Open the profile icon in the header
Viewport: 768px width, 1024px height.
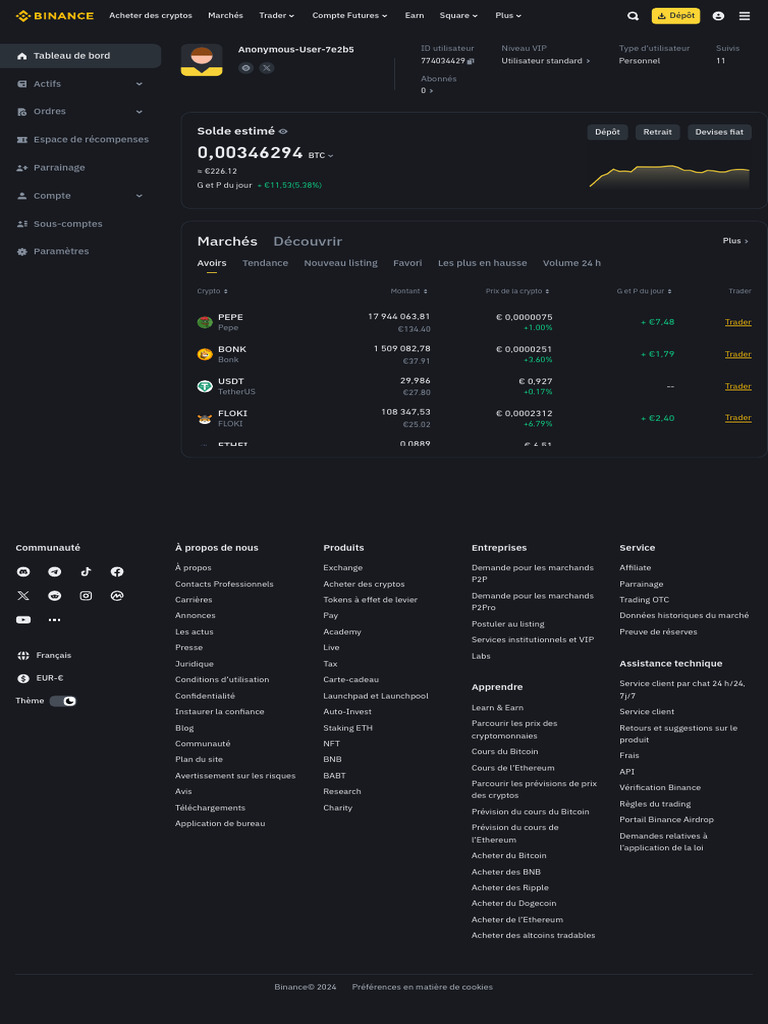click(x=718, y=16)
